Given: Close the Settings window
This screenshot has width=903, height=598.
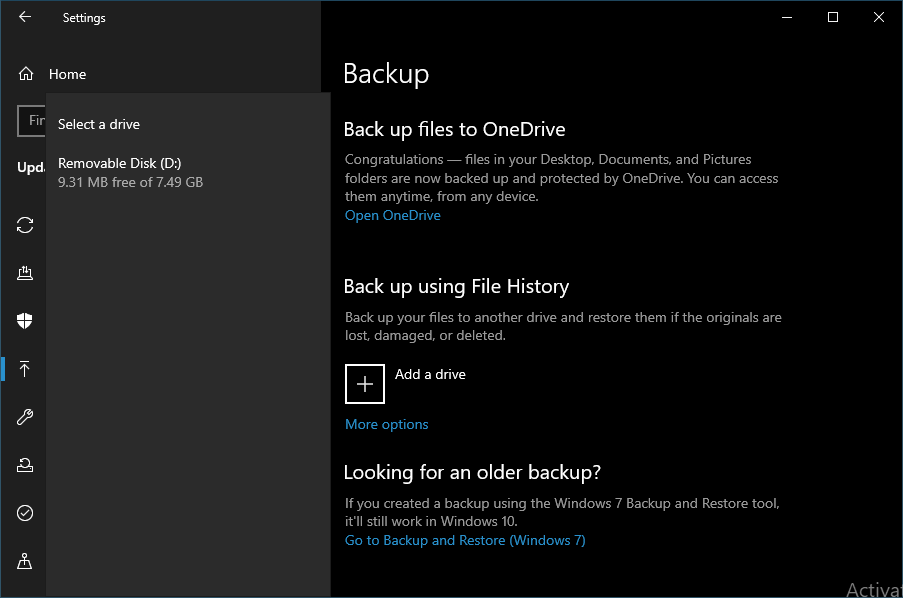Looking at the screenshot, I should (x=879, y=17).
